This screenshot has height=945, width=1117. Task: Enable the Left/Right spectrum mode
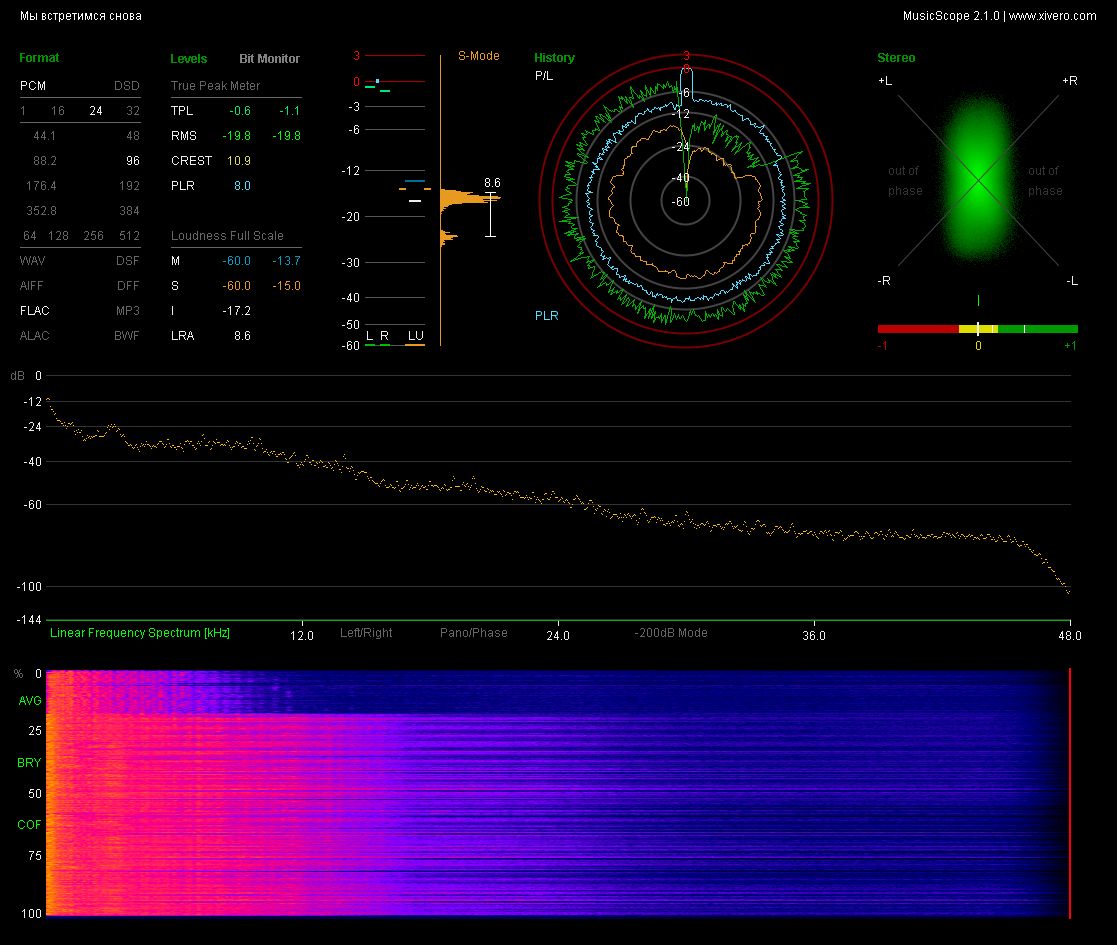(366, 633)
